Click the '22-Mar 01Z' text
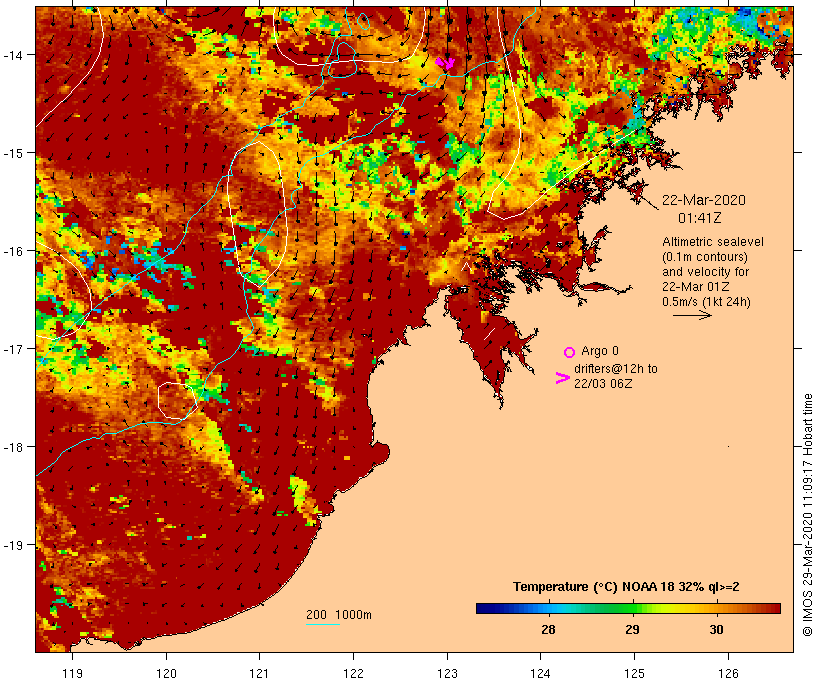Image resolution: width=820 pixels, height=680 pixels. tap(696, 287)
